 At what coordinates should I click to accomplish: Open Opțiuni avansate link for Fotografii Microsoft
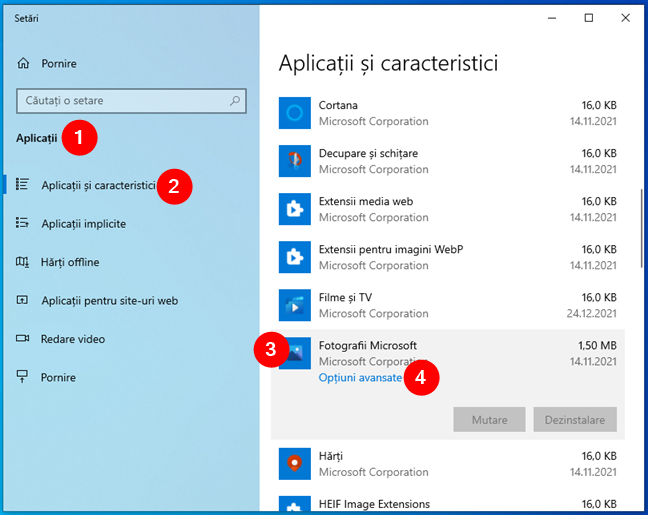(360, 377)
